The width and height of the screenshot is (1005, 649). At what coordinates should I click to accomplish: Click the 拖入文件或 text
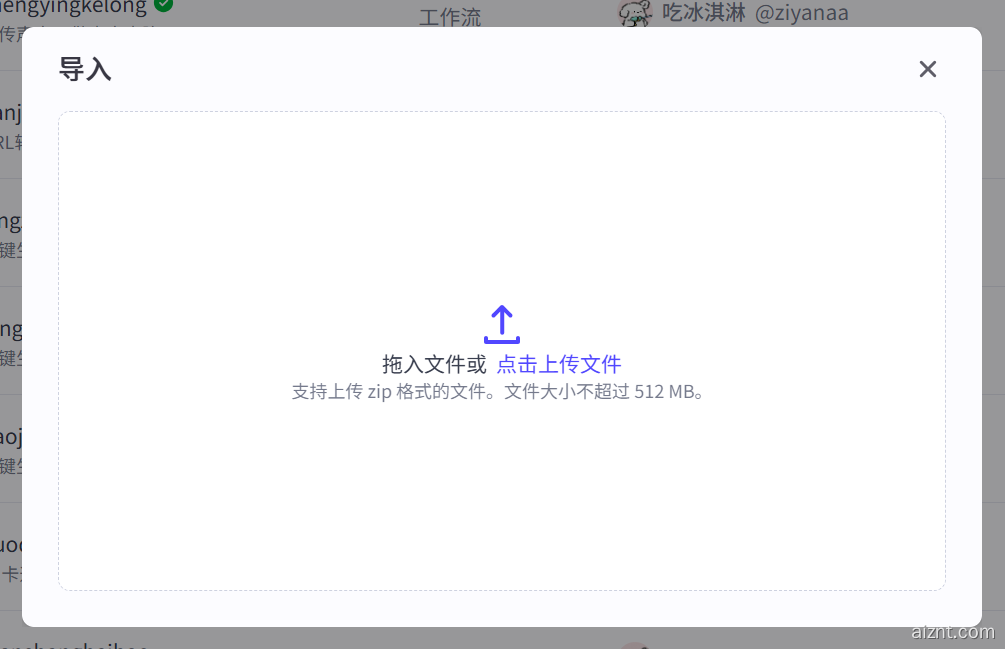coord(435,365)
